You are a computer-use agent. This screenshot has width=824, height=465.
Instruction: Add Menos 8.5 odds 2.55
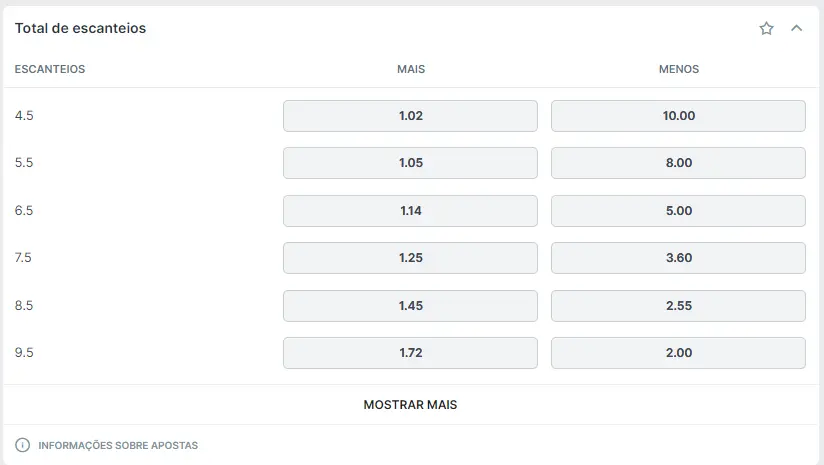[x=678, y=306]
